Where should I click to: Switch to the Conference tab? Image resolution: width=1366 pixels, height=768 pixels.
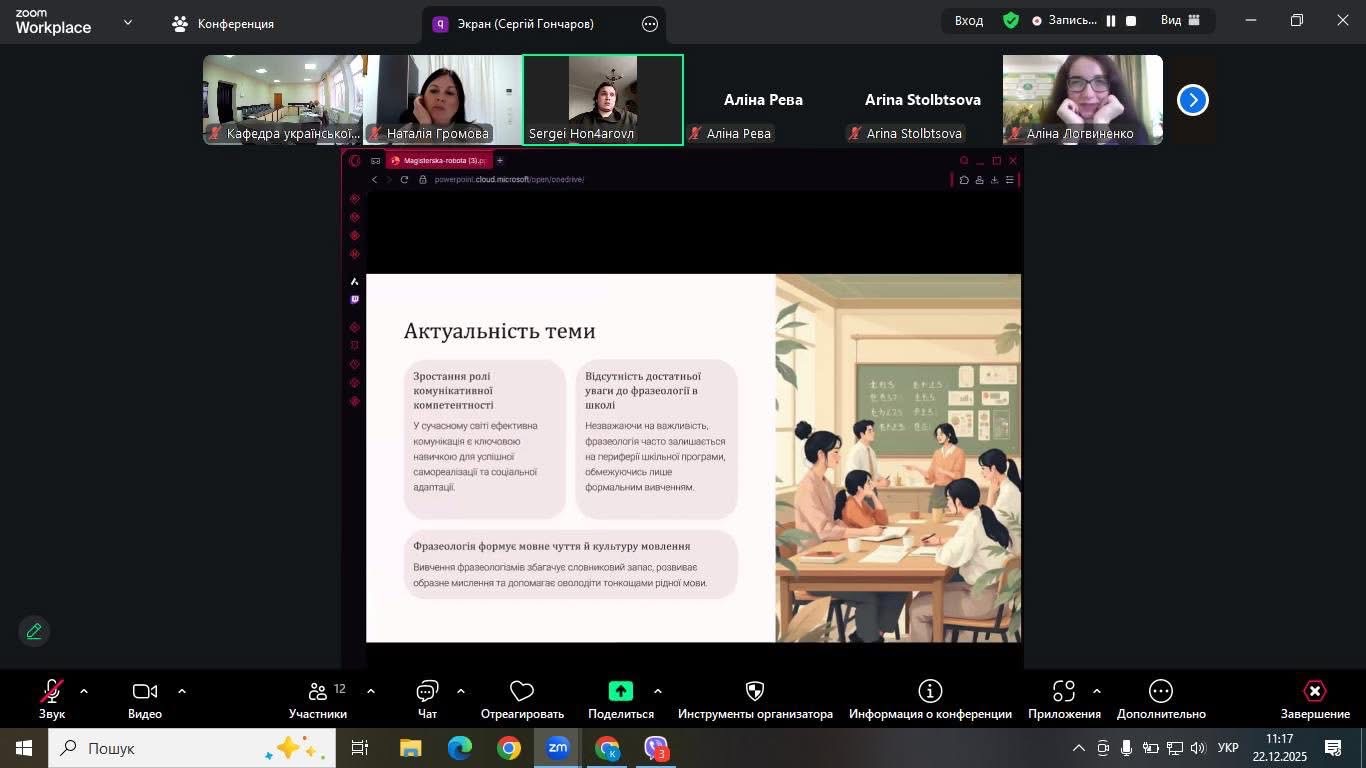(x=223, y=24)
